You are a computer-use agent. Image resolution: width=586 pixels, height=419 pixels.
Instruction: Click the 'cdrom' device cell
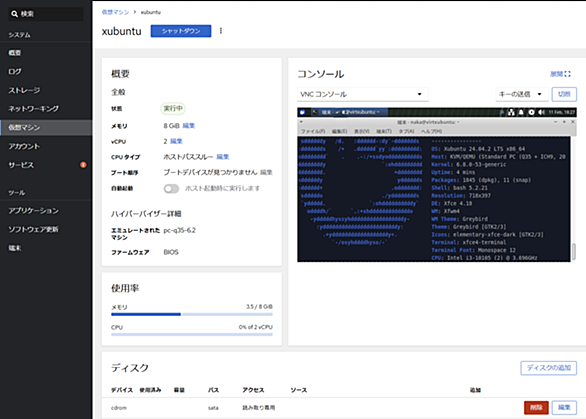pyautogui.click(x=119, y=408)
